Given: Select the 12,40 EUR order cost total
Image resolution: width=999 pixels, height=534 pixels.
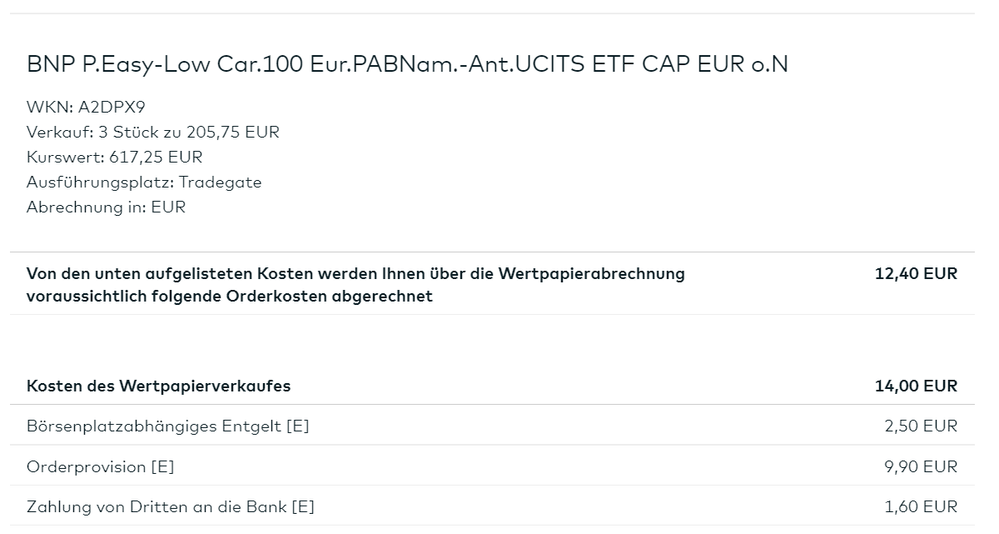Looking at the screenshot, I should coord(915,273).
